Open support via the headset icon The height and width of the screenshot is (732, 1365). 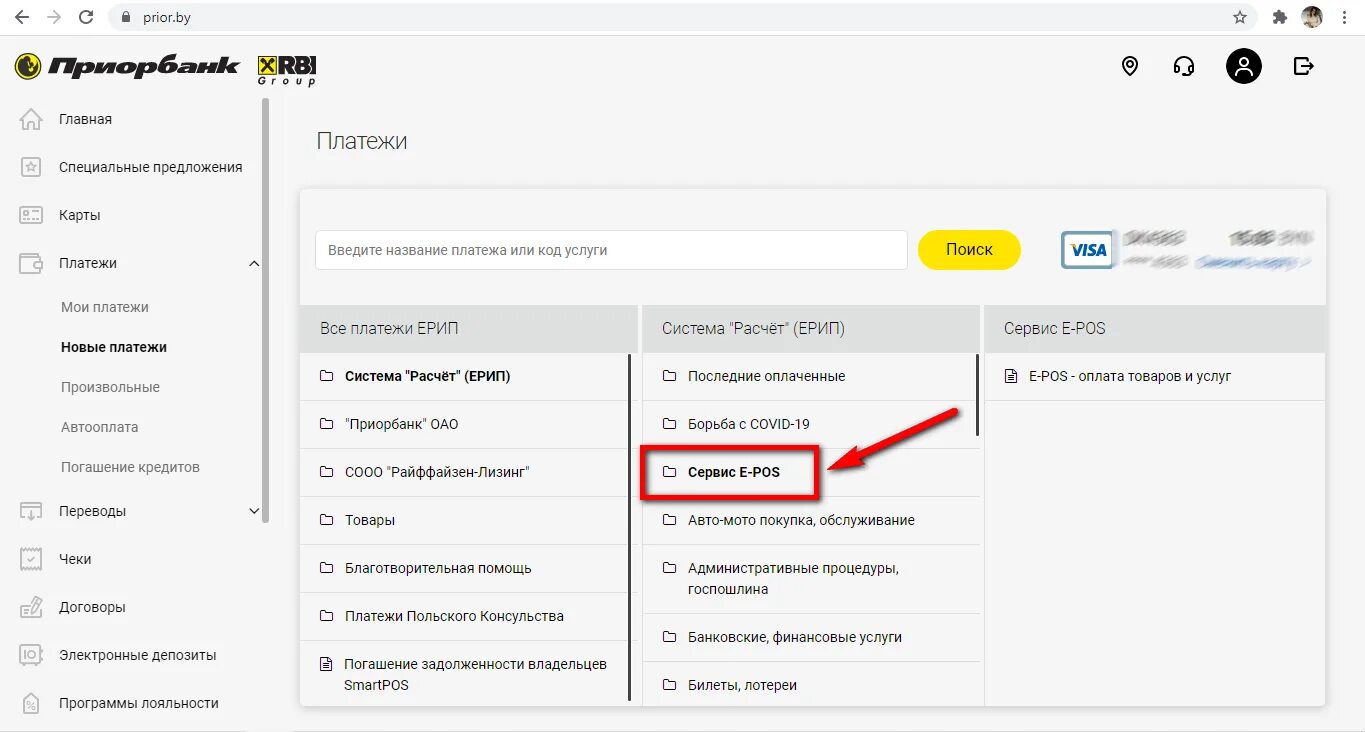click(x=1184, y=66)
